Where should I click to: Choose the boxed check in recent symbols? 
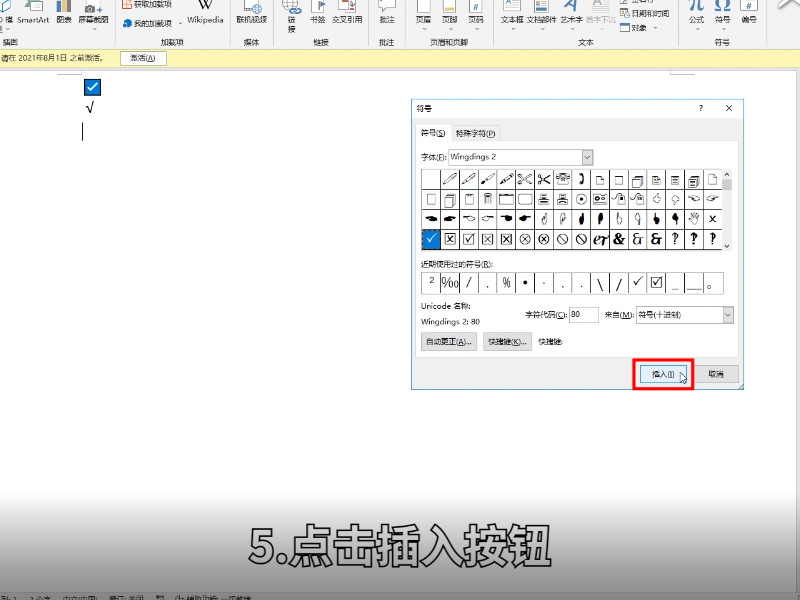(x=657, y=283)
